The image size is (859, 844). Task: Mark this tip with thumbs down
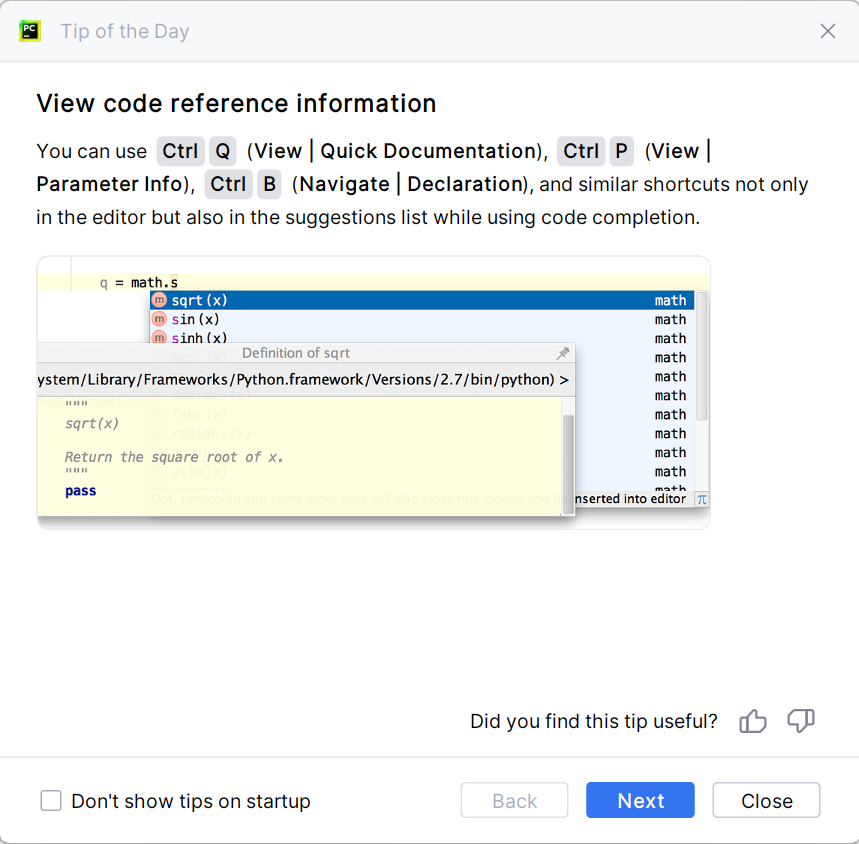coord(801,721)
